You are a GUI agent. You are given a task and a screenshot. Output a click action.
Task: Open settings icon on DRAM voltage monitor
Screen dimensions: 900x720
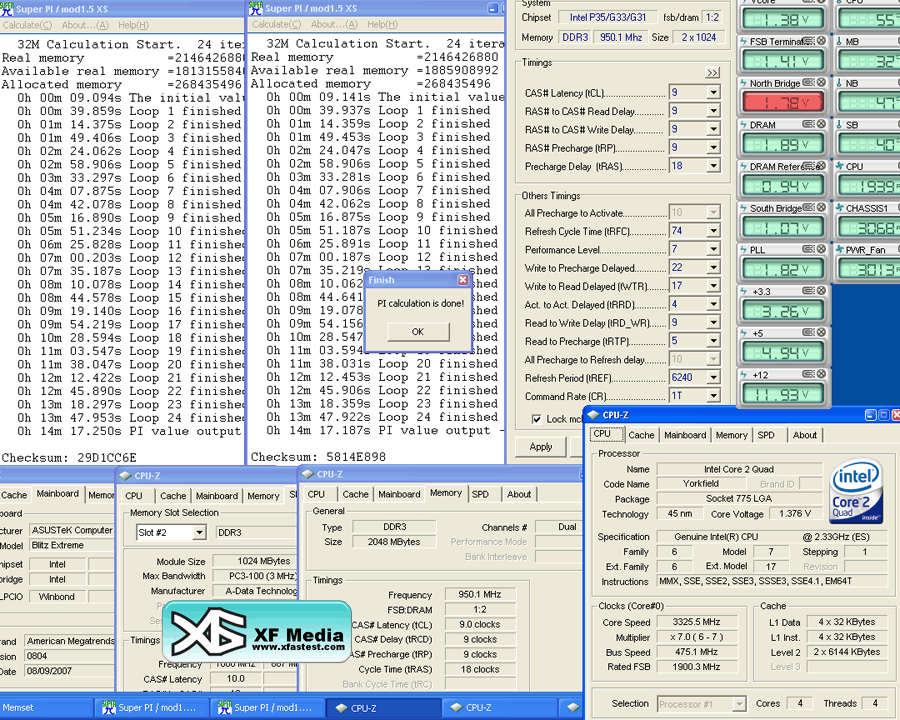[x=808, y=124]
